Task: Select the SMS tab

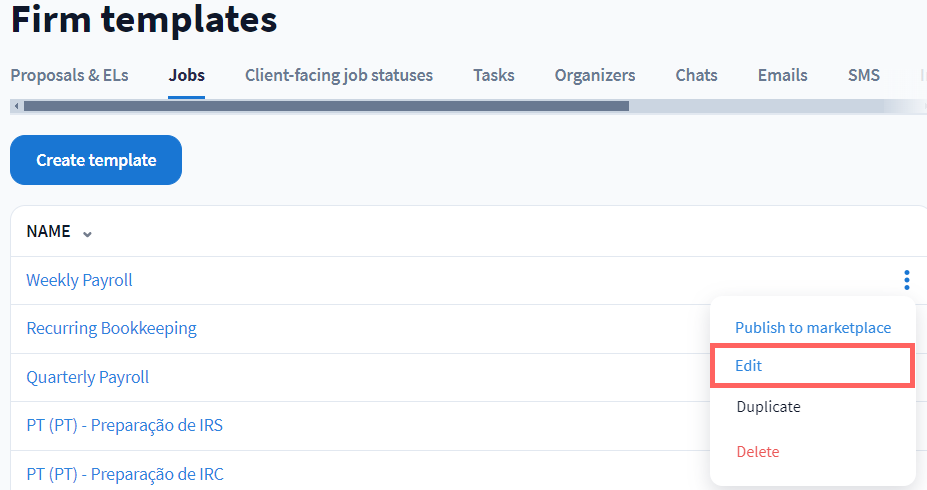Action: (x=864, y=75)
